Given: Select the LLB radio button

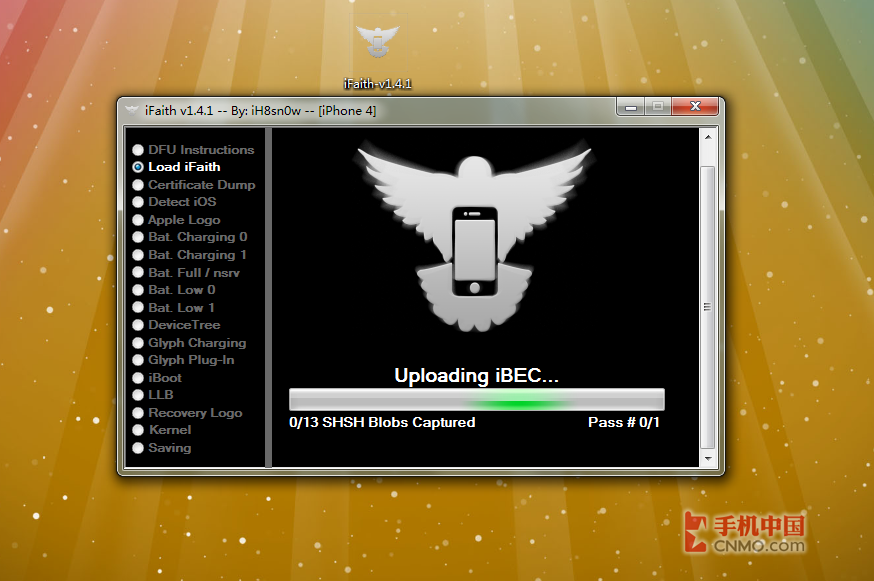Looking at the screenshot, I should point(138,395).
